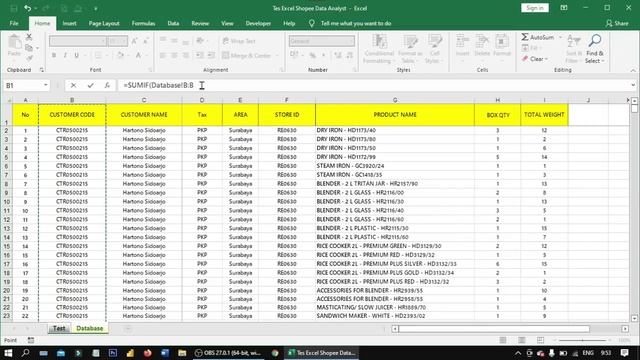Open the Clipboard pane dialog launcher
640x360 pixels.
pyautogui.click(x=42, y=70)
